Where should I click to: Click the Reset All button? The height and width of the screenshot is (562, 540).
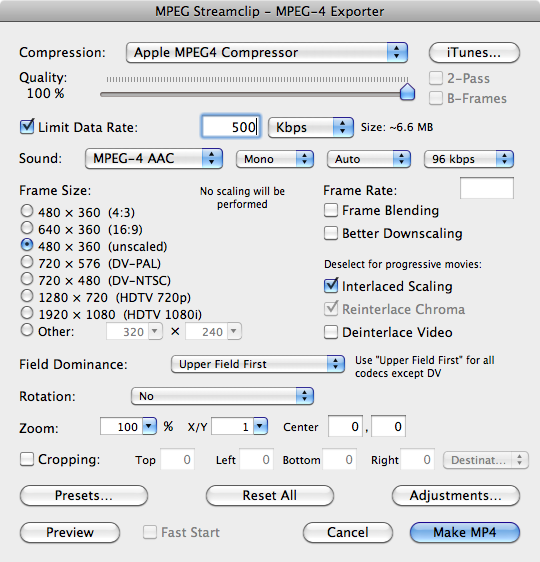click(x=269, y=495)
